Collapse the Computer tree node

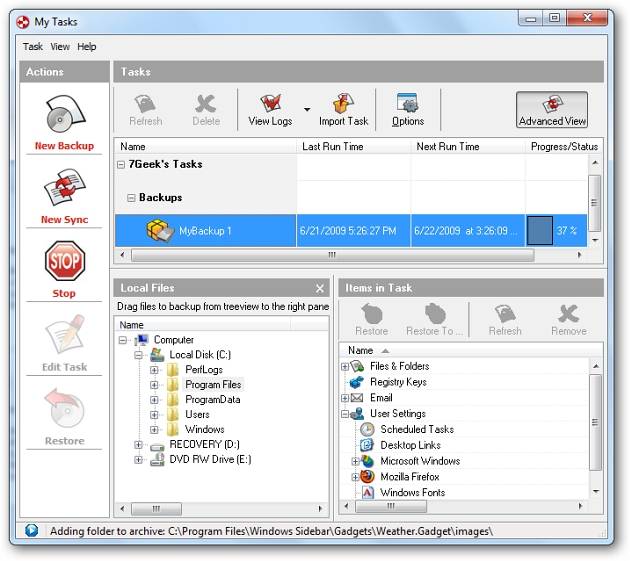pos(123,340)
